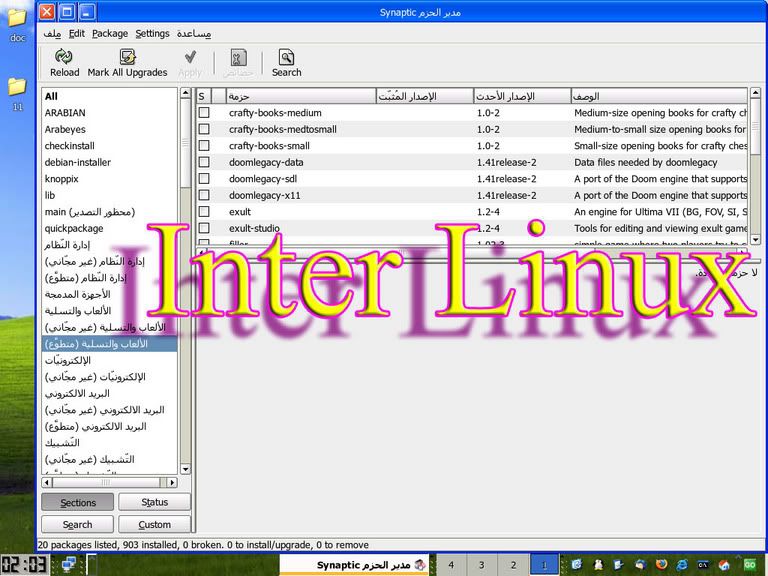Click the bottom-left Search filter button
This screenshot has width=768, height=576.
(x=78, y=525)
